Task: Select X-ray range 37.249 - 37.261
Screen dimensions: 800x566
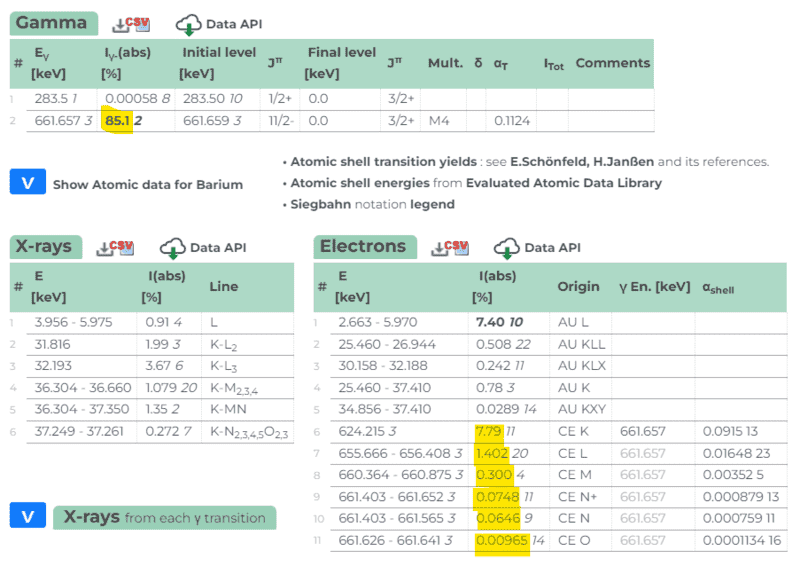Action: coord(79,432)
